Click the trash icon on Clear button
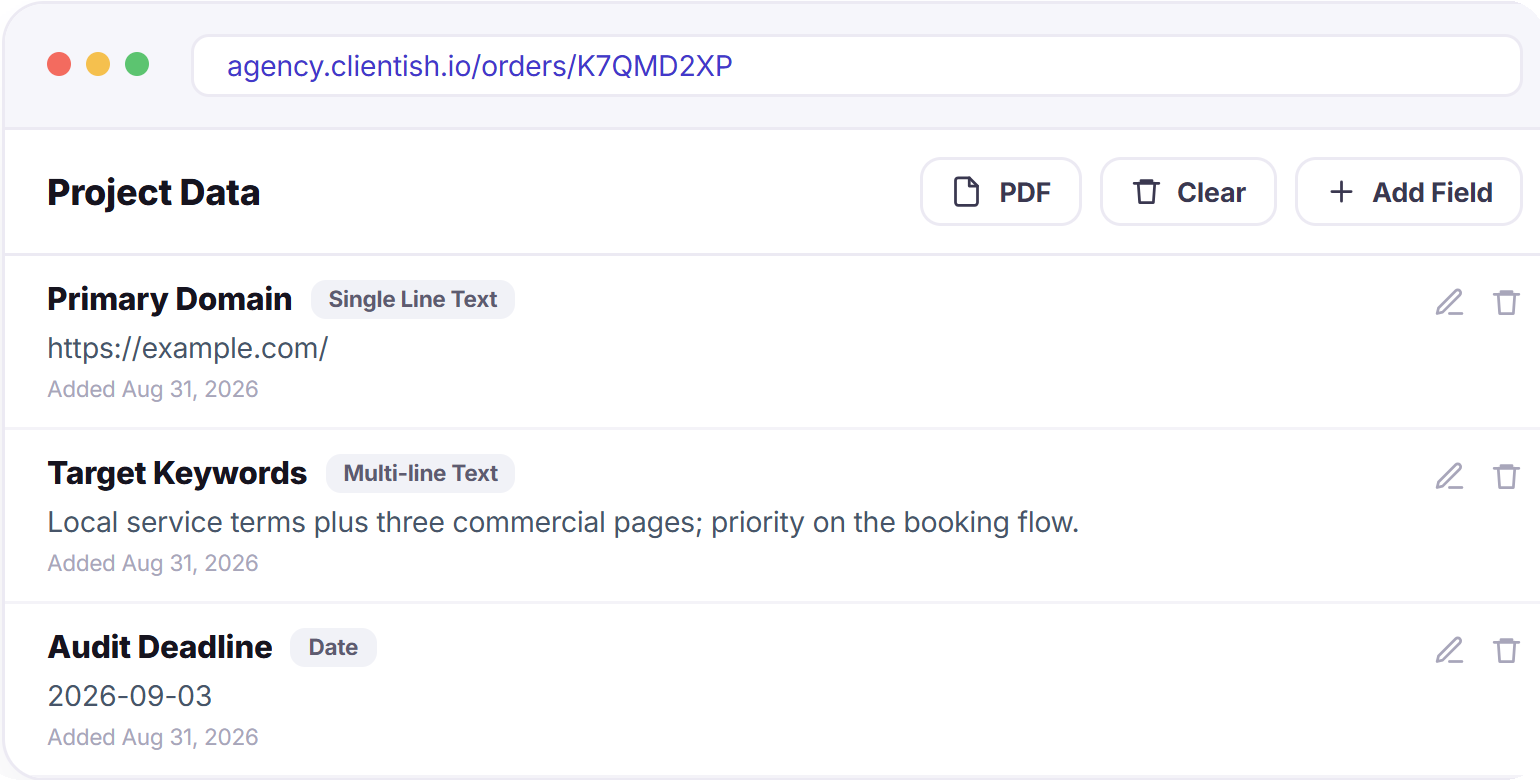1540x780 pixels. [1145, 192]
